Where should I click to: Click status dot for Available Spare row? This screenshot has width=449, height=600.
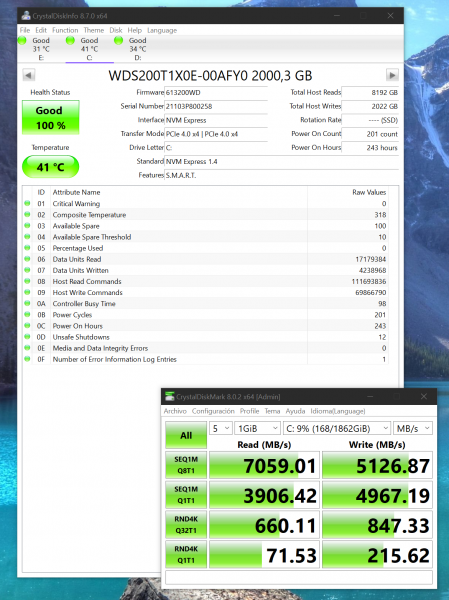click(x=27, y=226)
